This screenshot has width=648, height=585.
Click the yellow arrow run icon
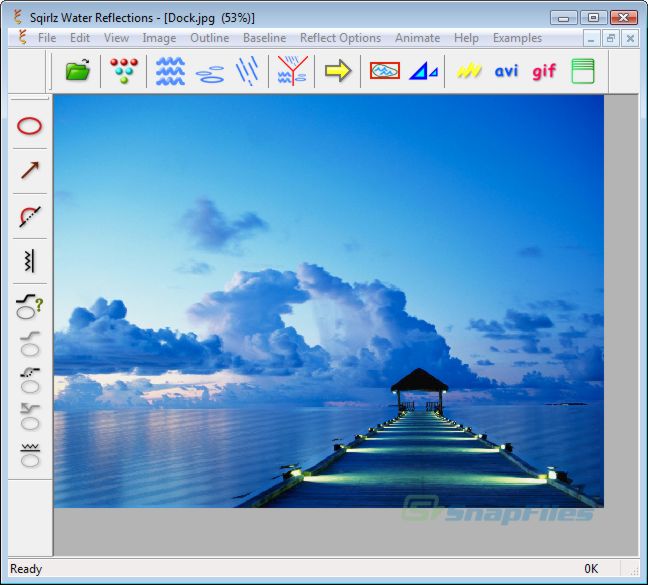point(338,71)
